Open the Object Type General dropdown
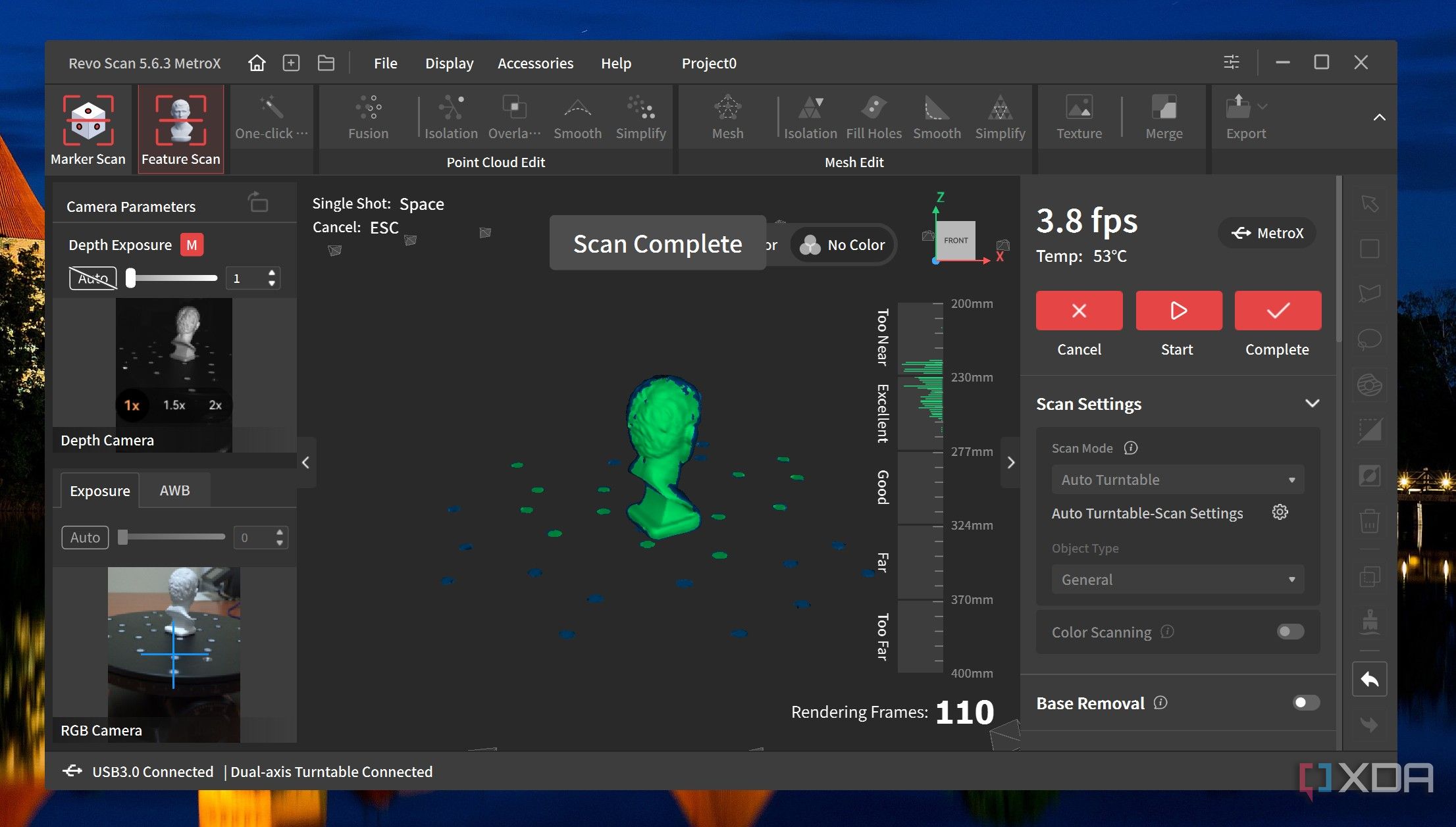1456x827 pixels. click(1177, 580)
